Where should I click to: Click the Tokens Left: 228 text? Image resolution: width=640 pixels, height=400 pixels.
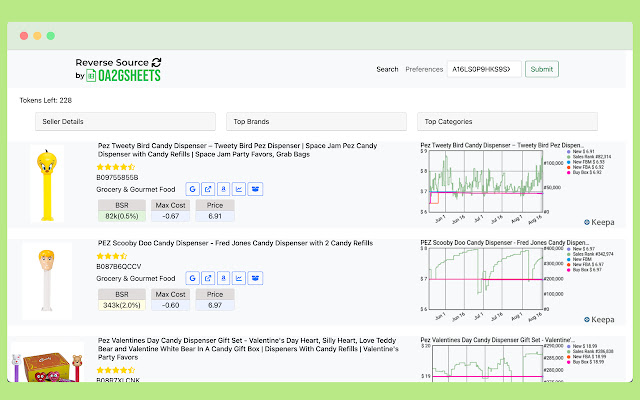(x=46, y=100)
